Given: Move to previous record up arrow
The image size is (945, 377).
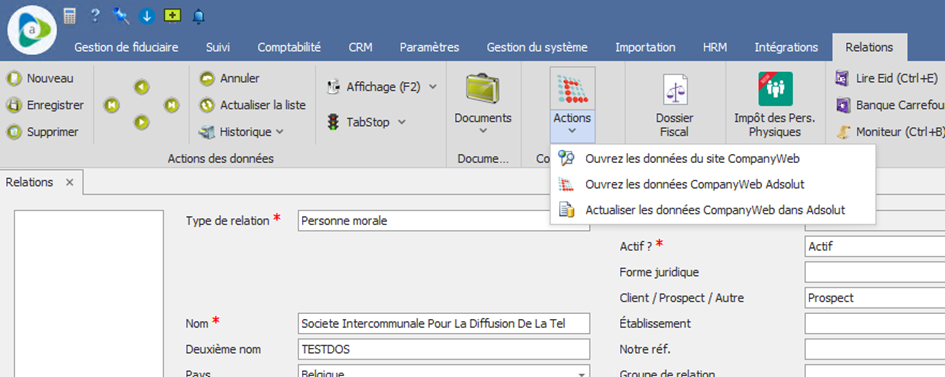Looking at the screenshot, I should [142, 88].
